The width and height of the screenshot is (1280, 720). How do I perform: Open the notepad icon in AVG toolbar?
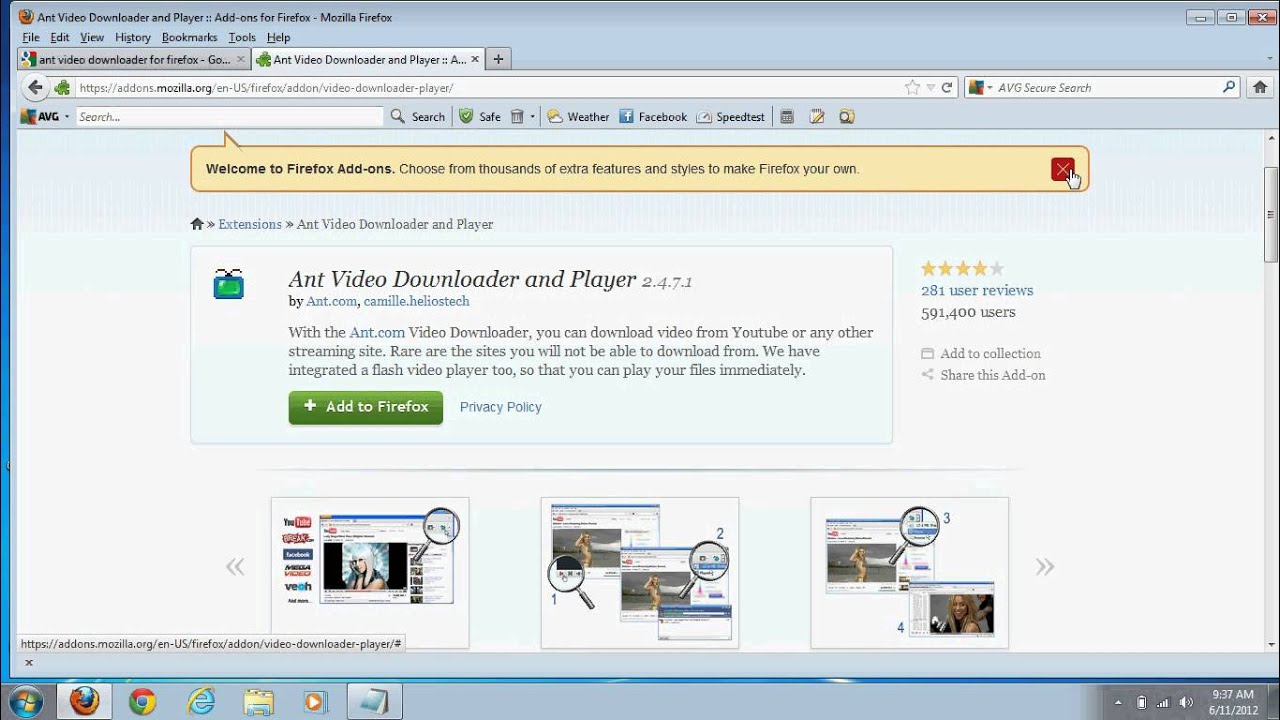pos(817,116)
